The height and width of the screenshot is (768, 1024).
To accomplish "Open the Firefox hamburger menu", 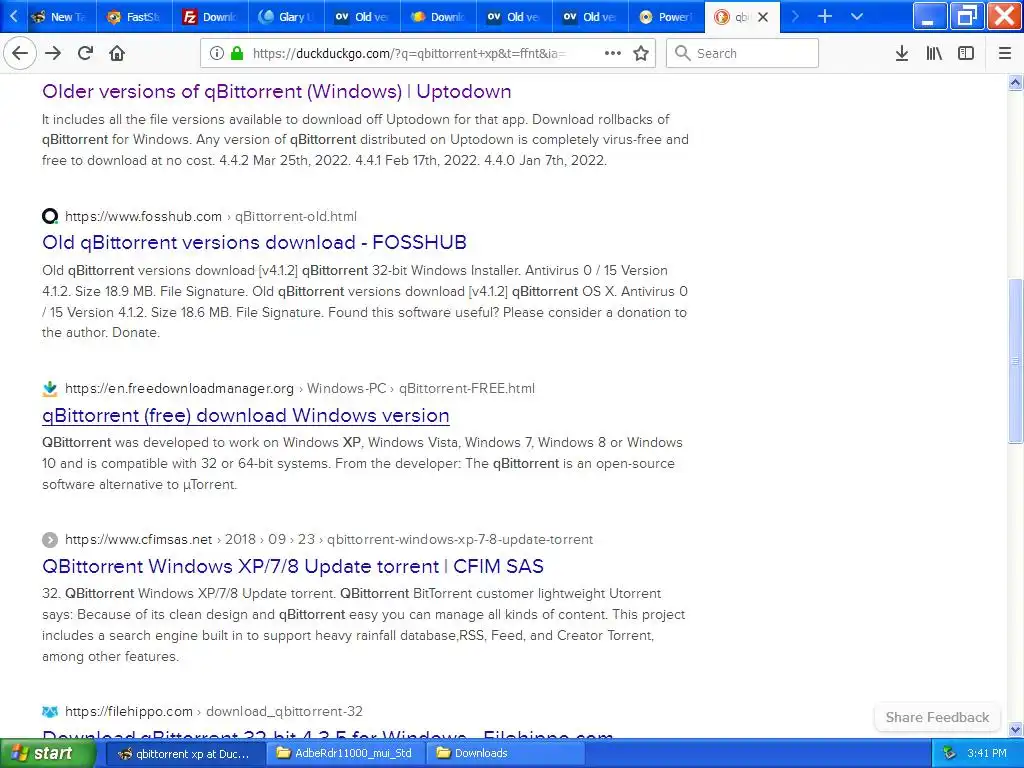I will (x=1005, y=54).
